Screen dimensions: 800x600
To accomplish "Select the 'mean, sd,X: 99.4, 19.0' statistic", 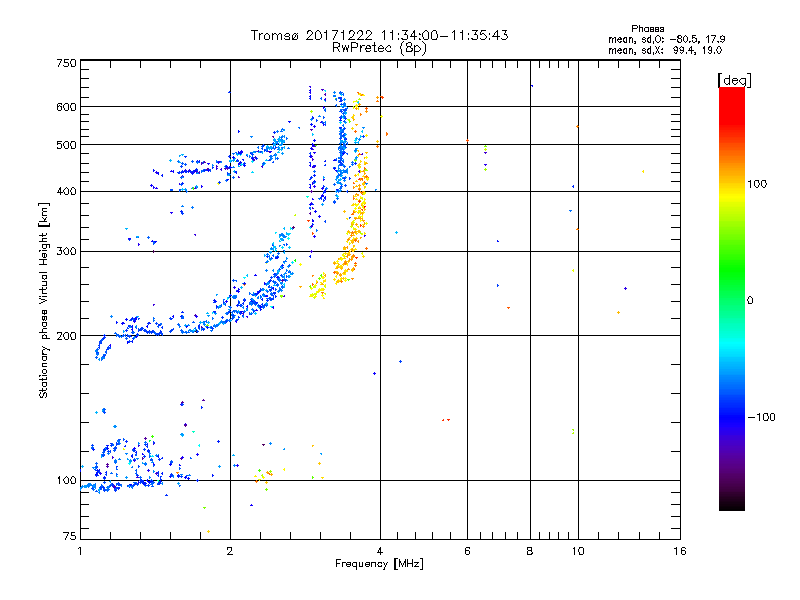I will click(x=665, y=51).
